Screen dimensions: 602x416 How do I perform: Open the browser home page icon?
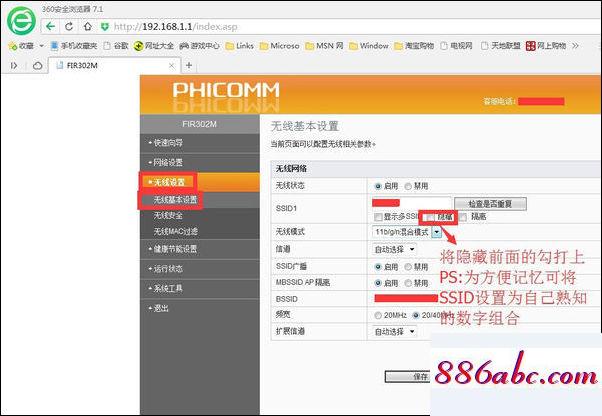(x=88, y=26)
